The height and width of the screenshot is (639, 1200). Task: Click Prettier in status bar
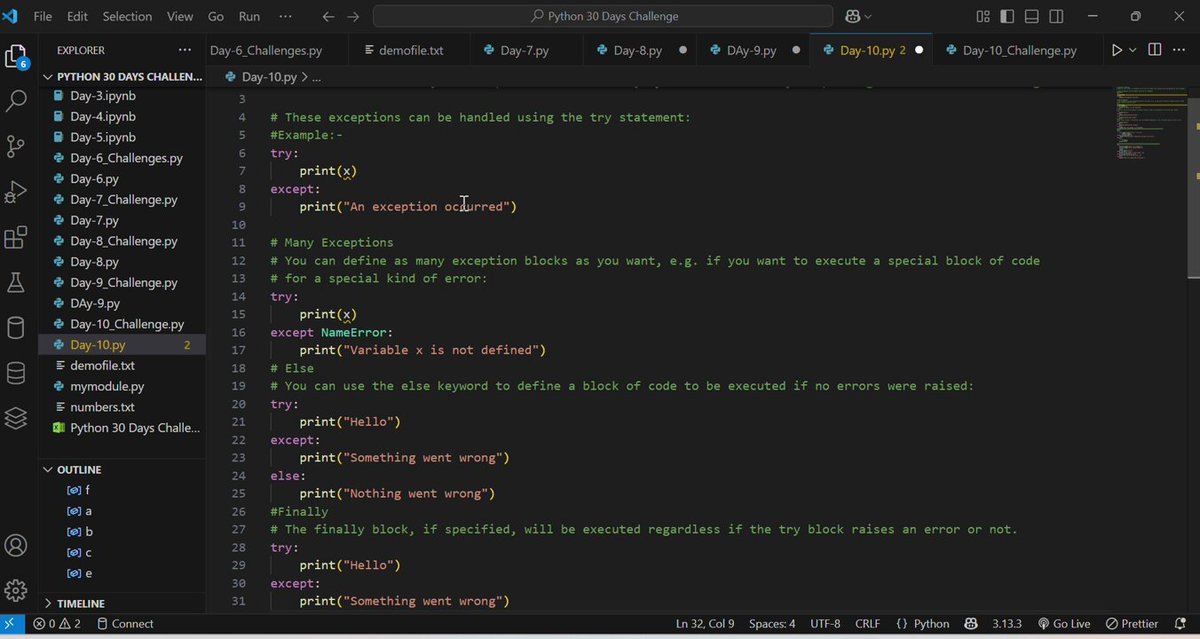[1131, 624]
